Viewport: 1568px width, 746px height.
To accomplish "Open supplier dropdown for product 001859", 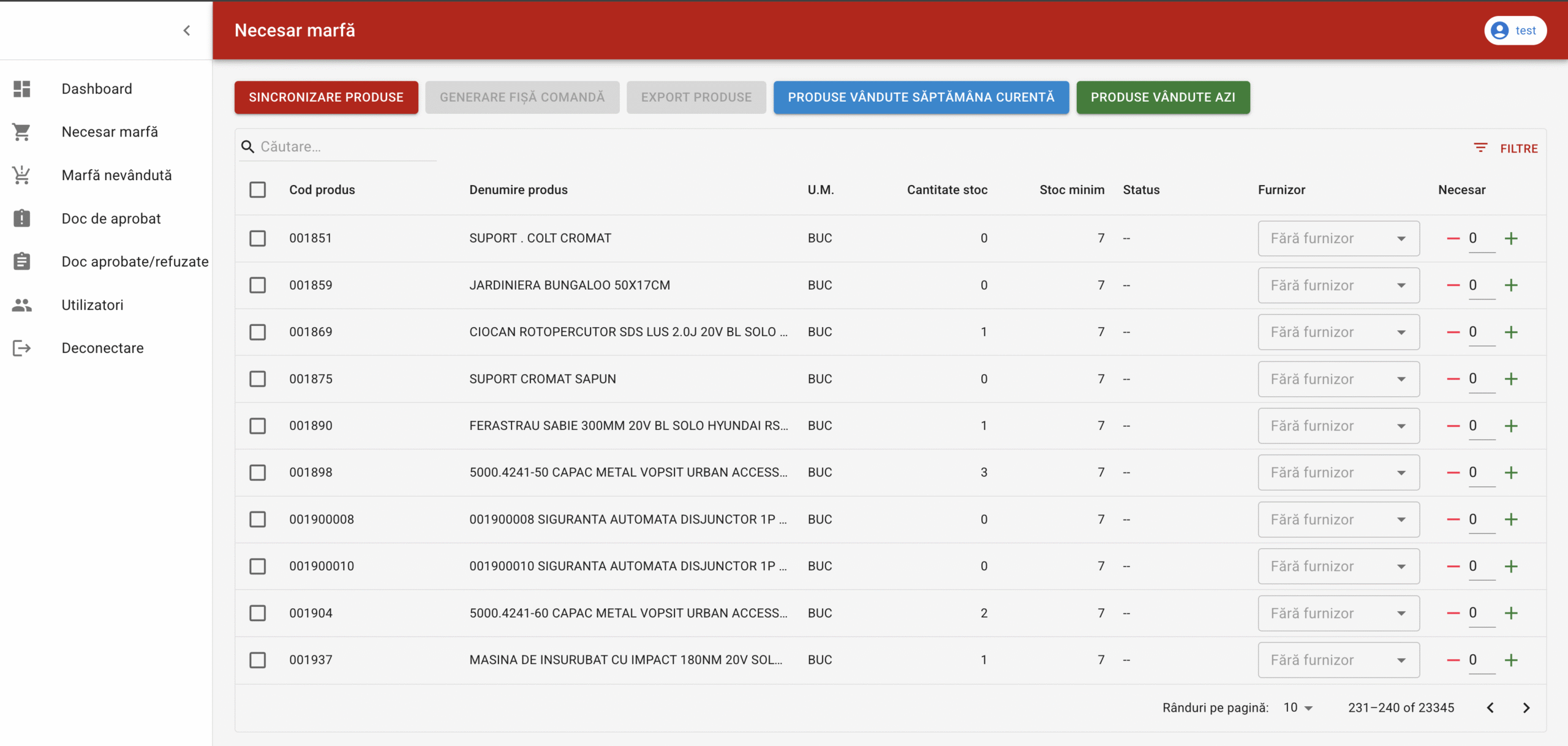I will click(x=1338, y=285).
